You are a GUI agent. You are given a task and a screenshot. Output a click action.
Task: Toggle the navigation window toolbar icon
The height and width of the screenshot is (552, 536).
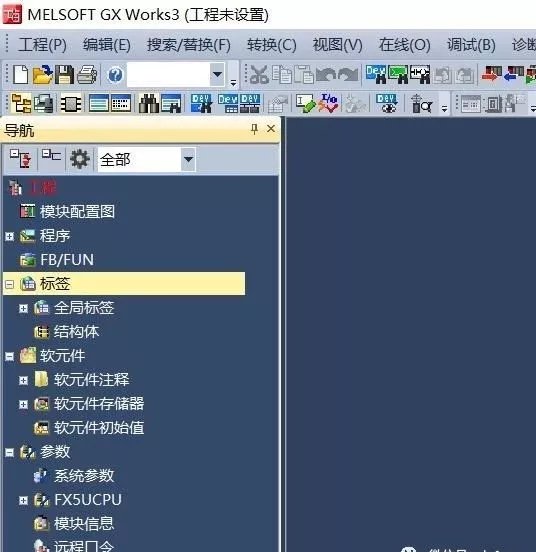pyautogui.click(x=21, y=104)
